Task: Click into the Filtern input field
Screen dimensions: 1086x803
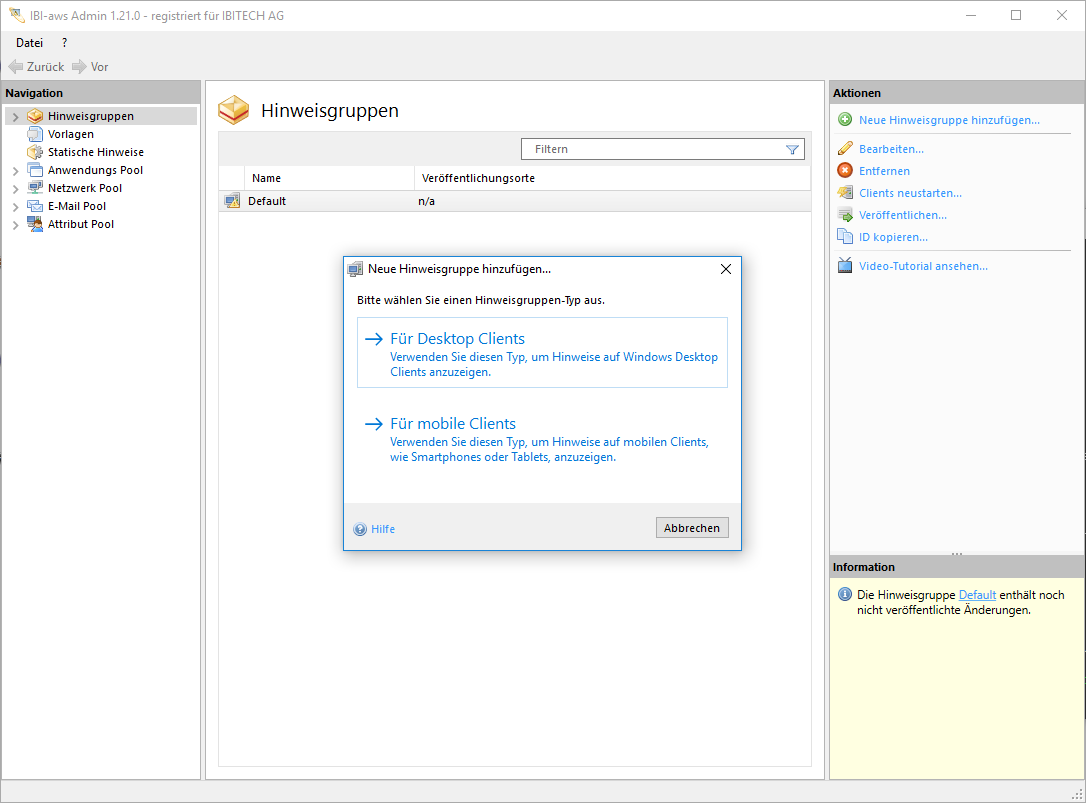Action: pos(655,149)
